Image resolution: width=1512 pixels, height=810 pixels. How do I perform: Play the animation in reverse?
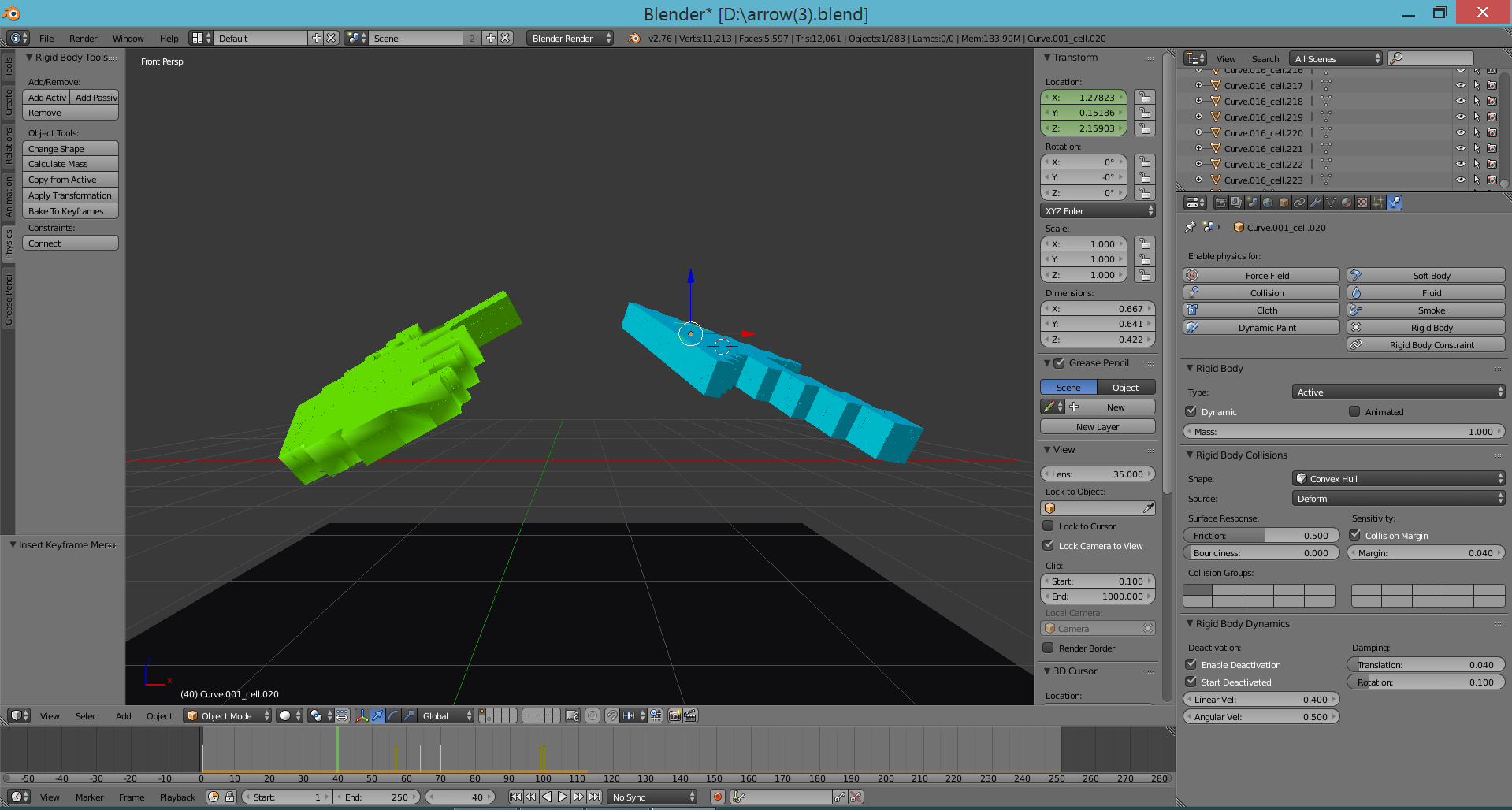(547, 797)
